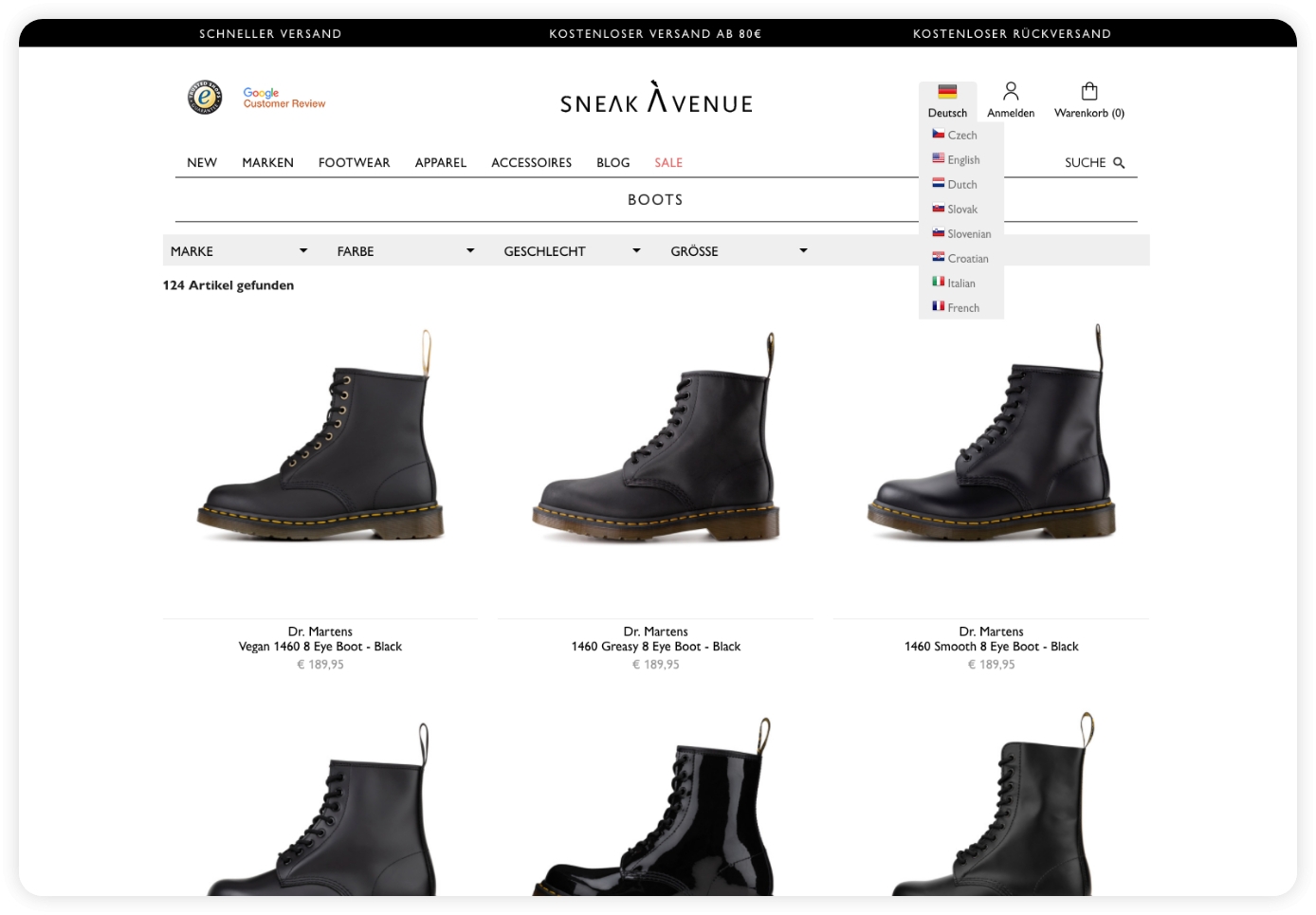Click the Trusted Shops e-badge icon
This screenshot has height=915, width=1316.
205,98
